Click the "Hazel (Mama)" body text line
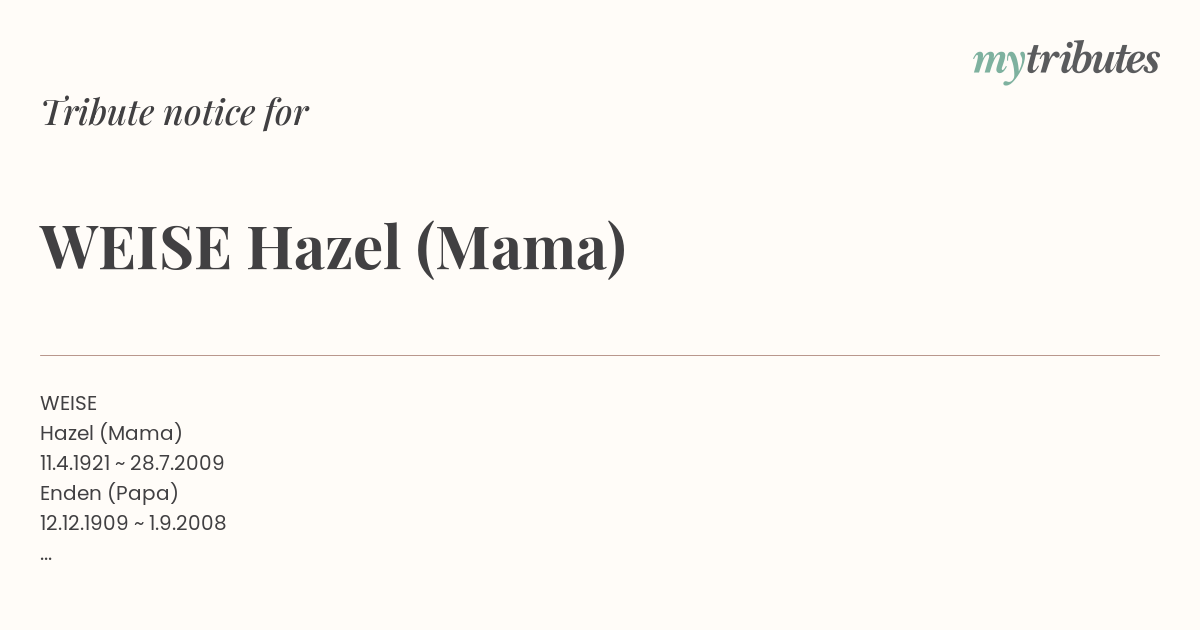The height and width of the screenshot is (630, 1200). click(x=111, y=433)
